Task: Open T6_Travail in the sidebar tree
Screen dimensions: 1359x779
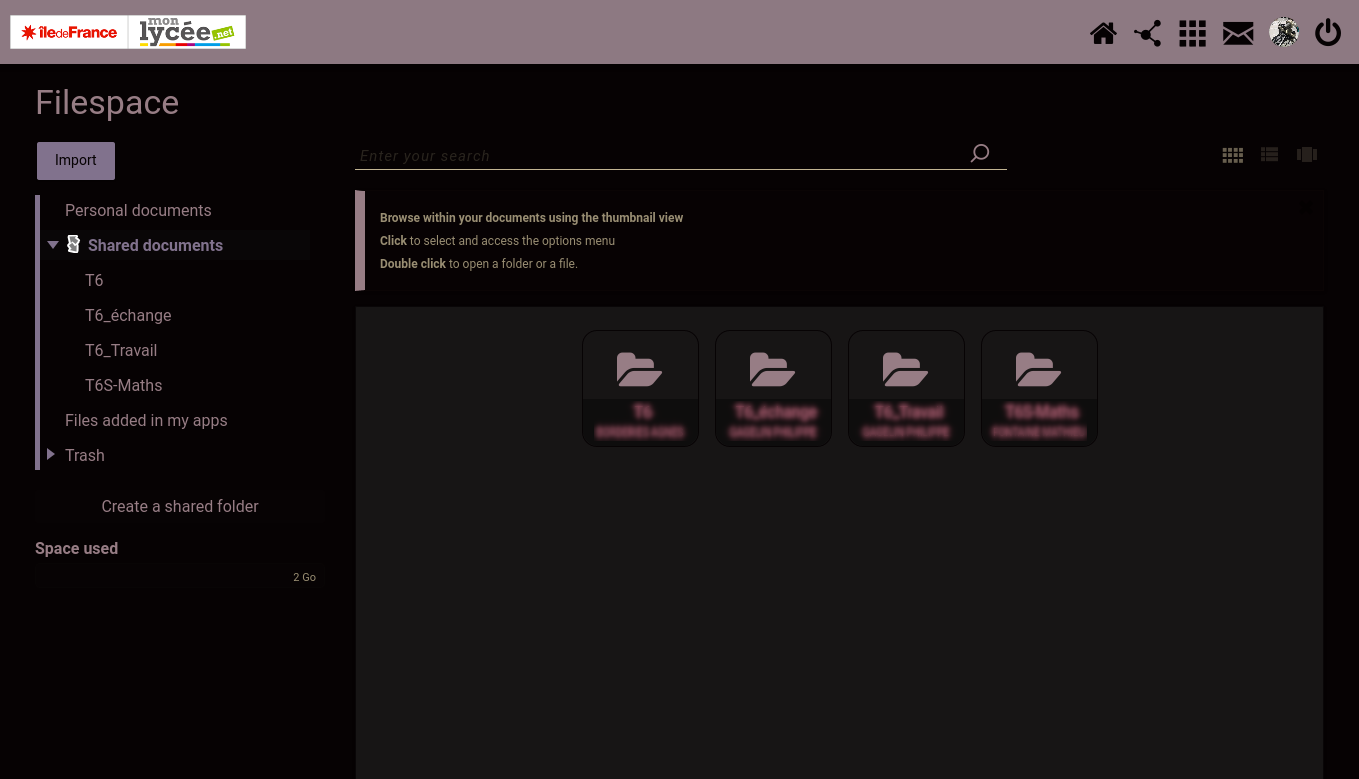Action: point(121,350)
